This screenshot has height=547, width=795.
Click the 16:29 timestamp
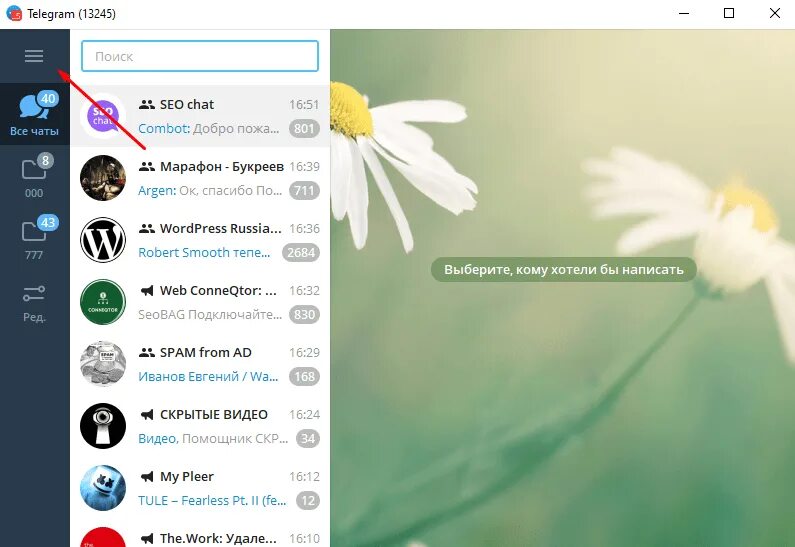(x=304, y=353)
